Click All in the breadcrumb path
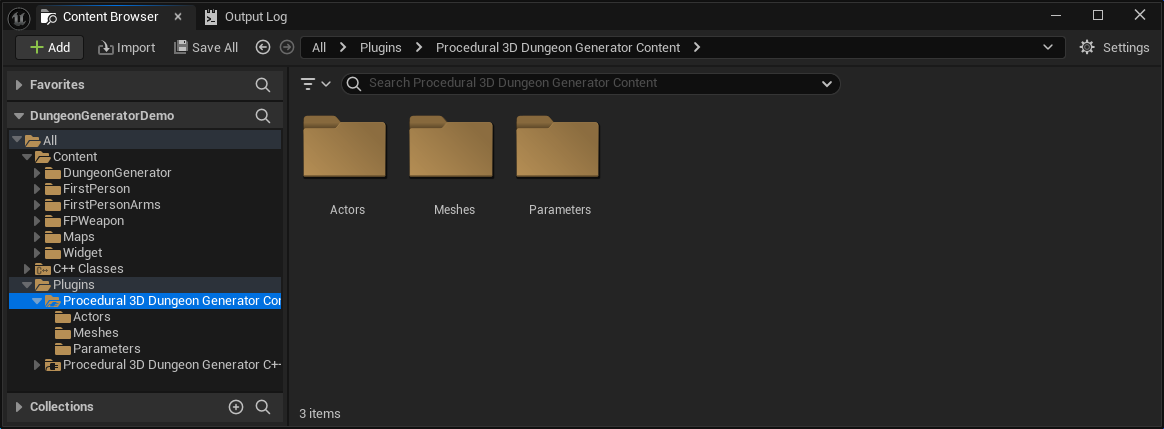This screenshot has width=1164, height=429. pyautogui.click(x=319, y=48)
